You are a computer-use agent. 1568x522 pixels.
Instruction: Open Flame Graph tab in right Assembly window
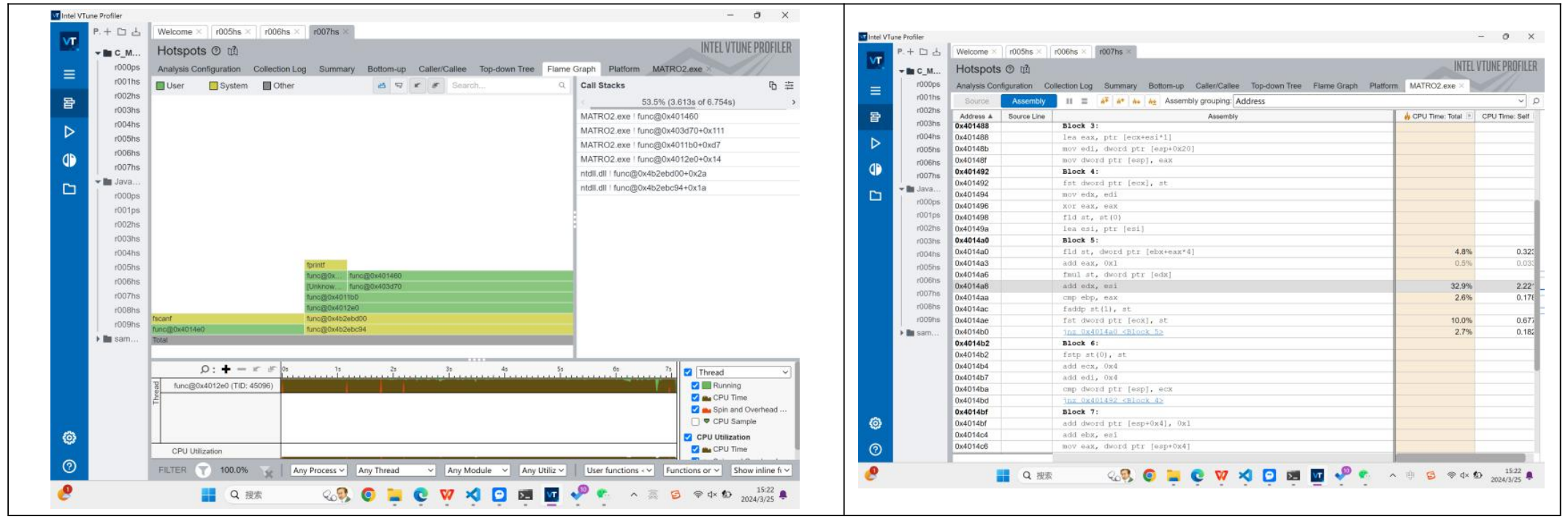(1335, 85)
